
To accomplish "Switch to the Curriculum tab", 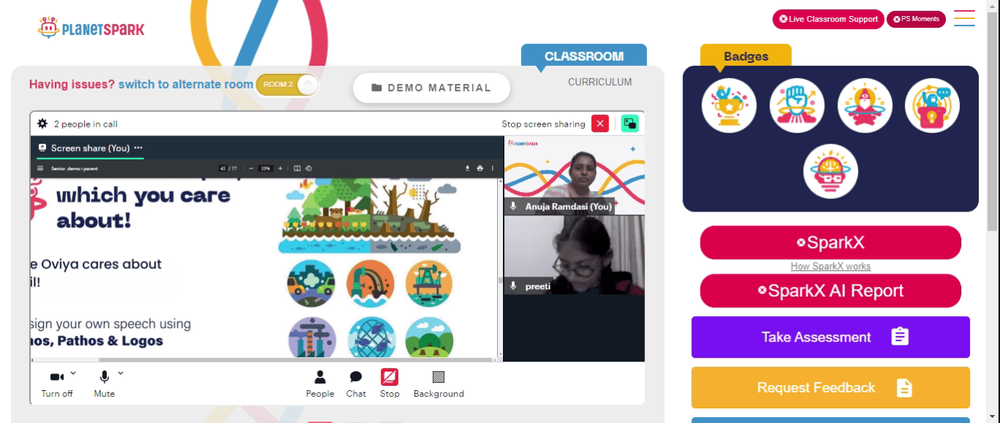I will click(599, 82).
